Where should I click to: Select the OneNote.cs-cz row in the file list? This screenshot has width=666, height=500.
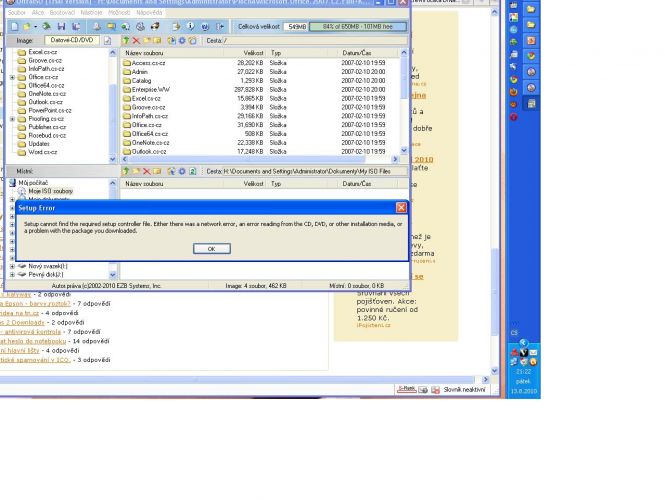(x=259, y=143)
